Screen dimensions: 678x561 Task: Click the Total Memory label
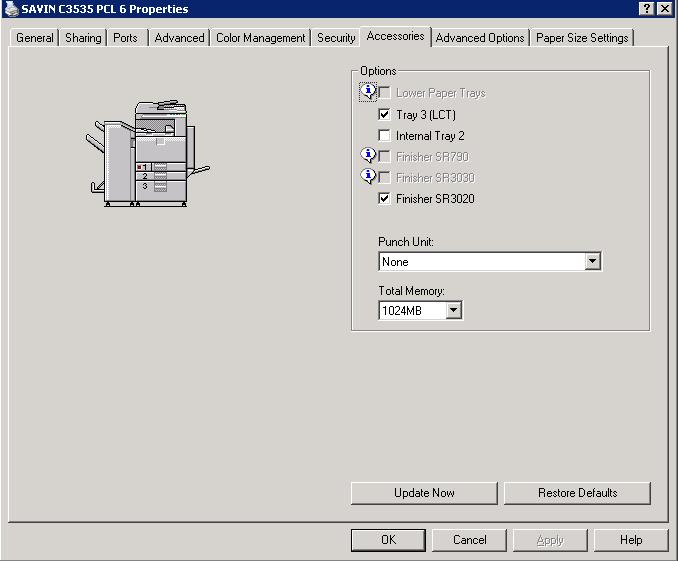coord(411,291)
